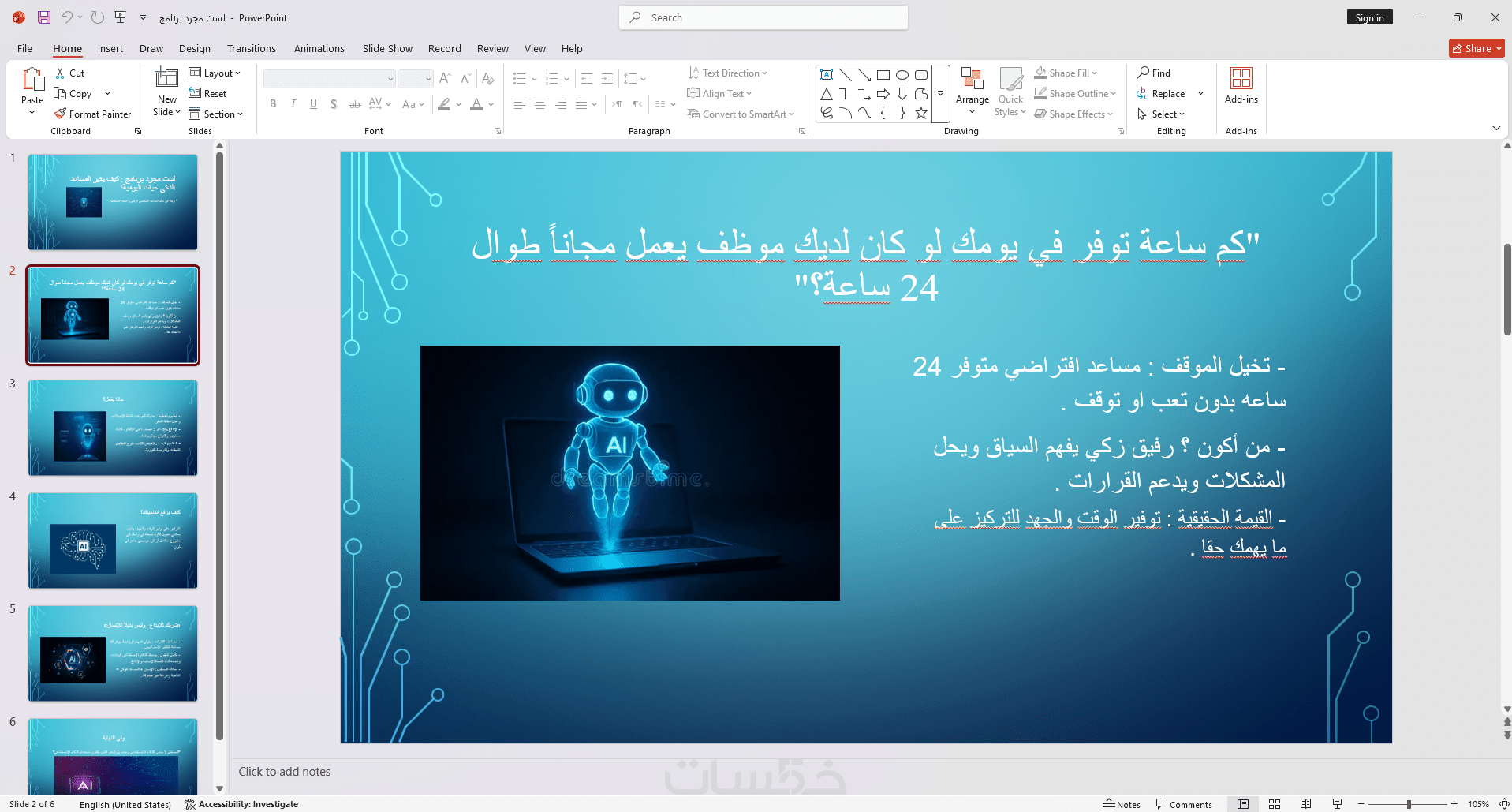Image resolution: width=1512 pixels, height=812 pixels.
Task: Center the paragraph text
Action: click(x=540, y=103)
